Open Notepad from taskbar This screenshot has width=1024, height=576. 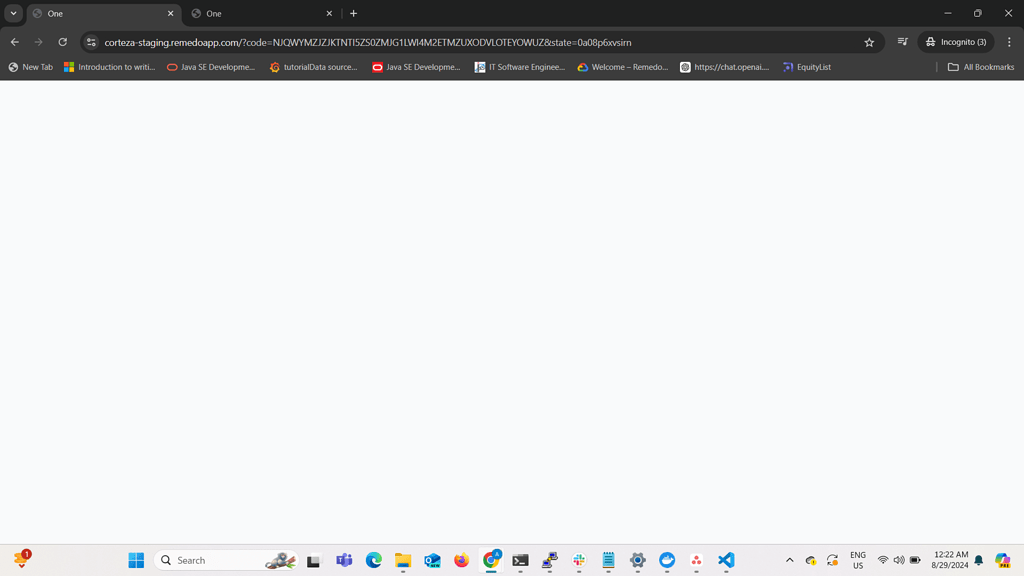(x=608, y=560)
